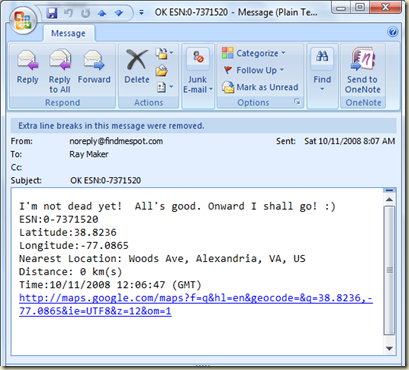Reply to All recipients
This screenshot has width=409, height=370.
(60, 71)
